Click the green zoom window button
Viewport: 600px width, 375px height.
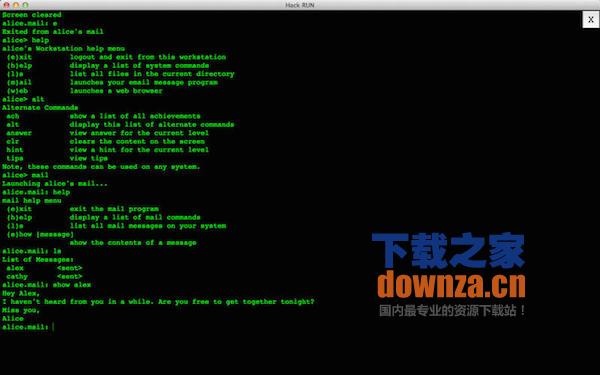pos(25,5)
